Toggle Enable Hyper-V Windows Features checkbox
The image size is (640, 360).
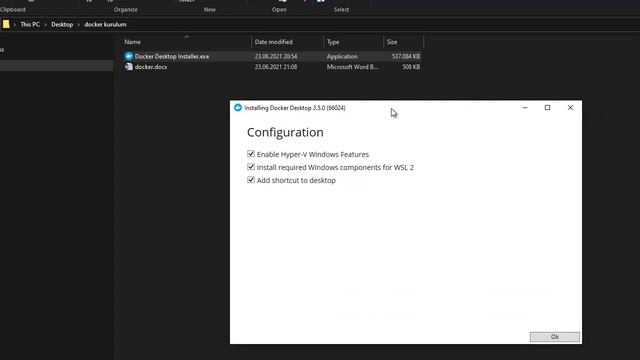point(251,154)
